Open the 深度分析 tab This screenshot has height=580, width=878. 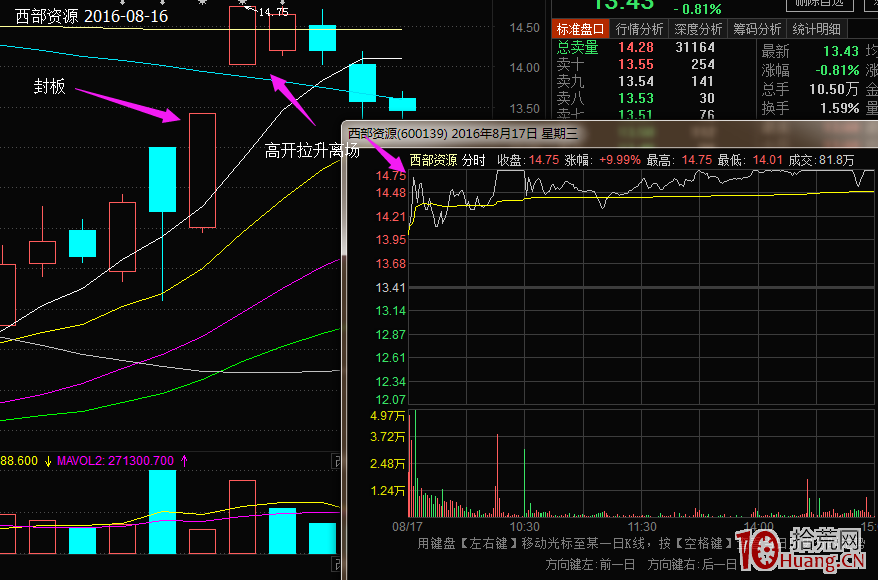pyautogui.click(x=698, y=29)
